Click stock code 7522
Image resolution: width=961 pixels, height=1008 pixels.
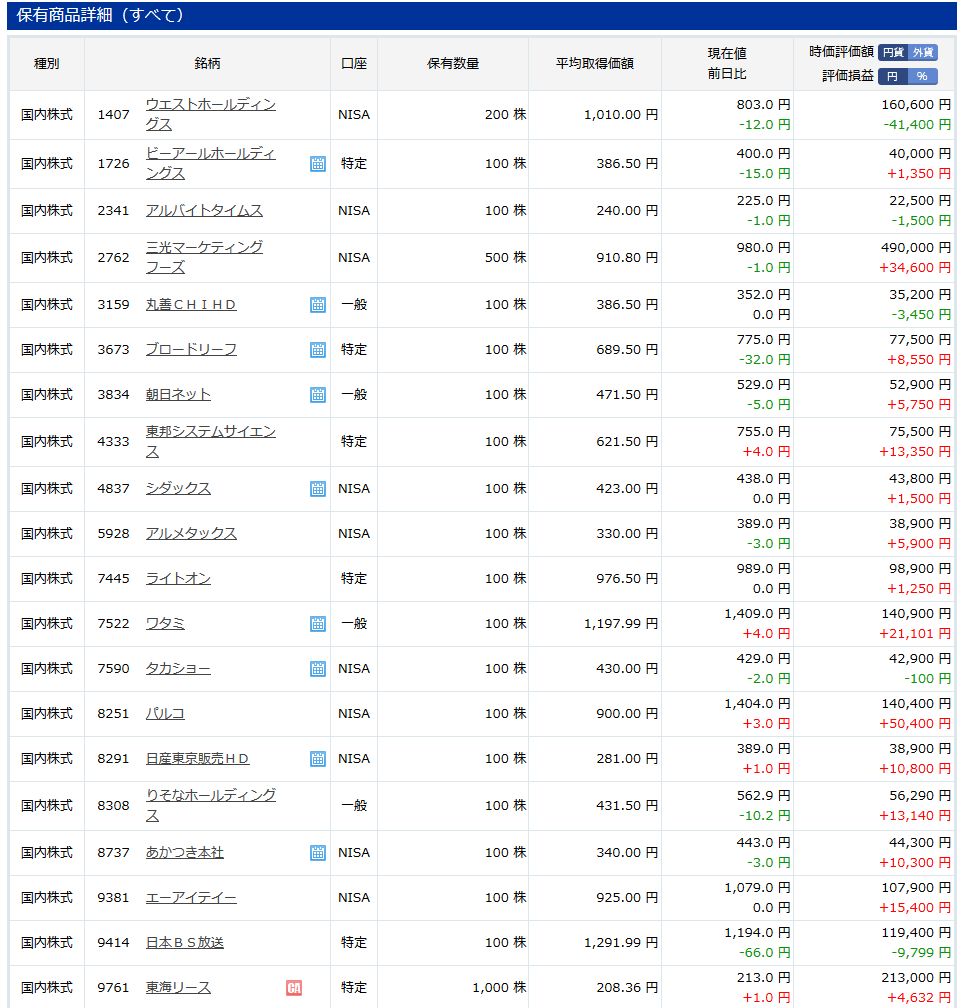[113, 624]
